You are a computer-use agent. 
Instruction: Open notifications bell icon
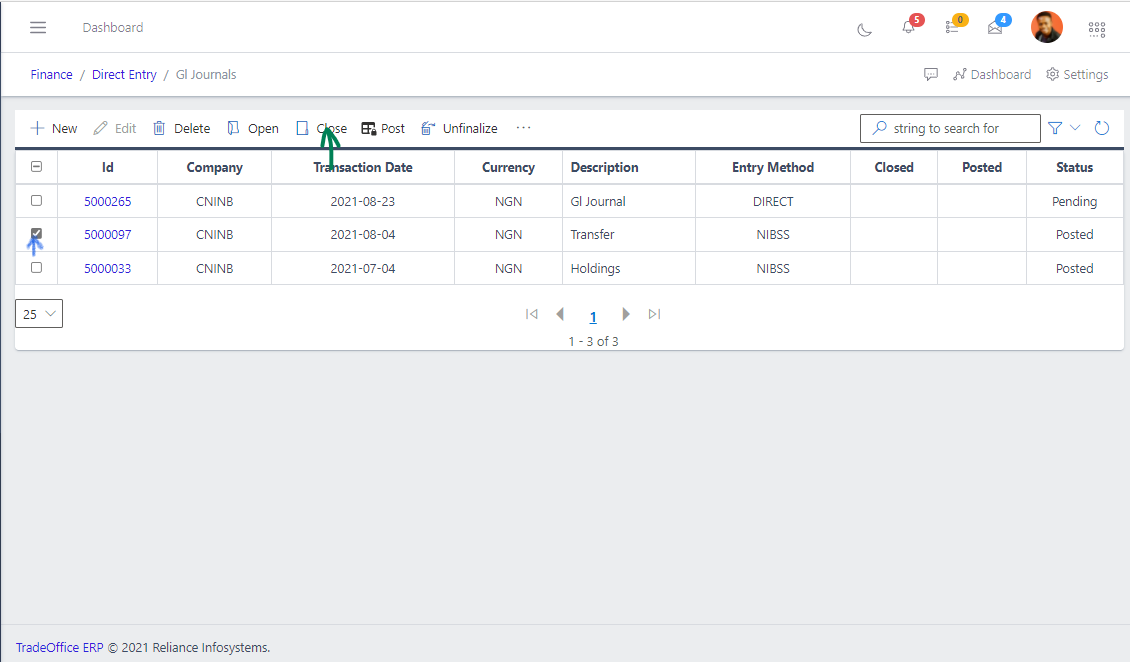(908, 28)
